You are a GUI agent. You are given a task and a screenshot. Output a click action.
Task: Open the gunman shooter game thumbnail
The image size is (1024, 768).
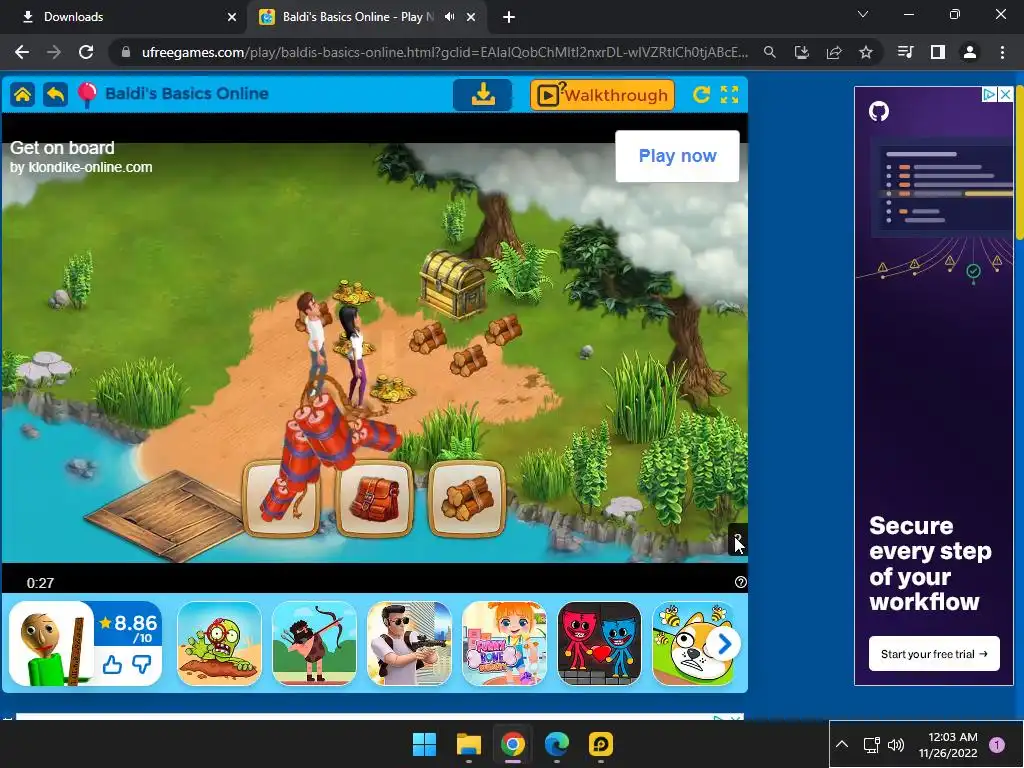pos(409,643)
